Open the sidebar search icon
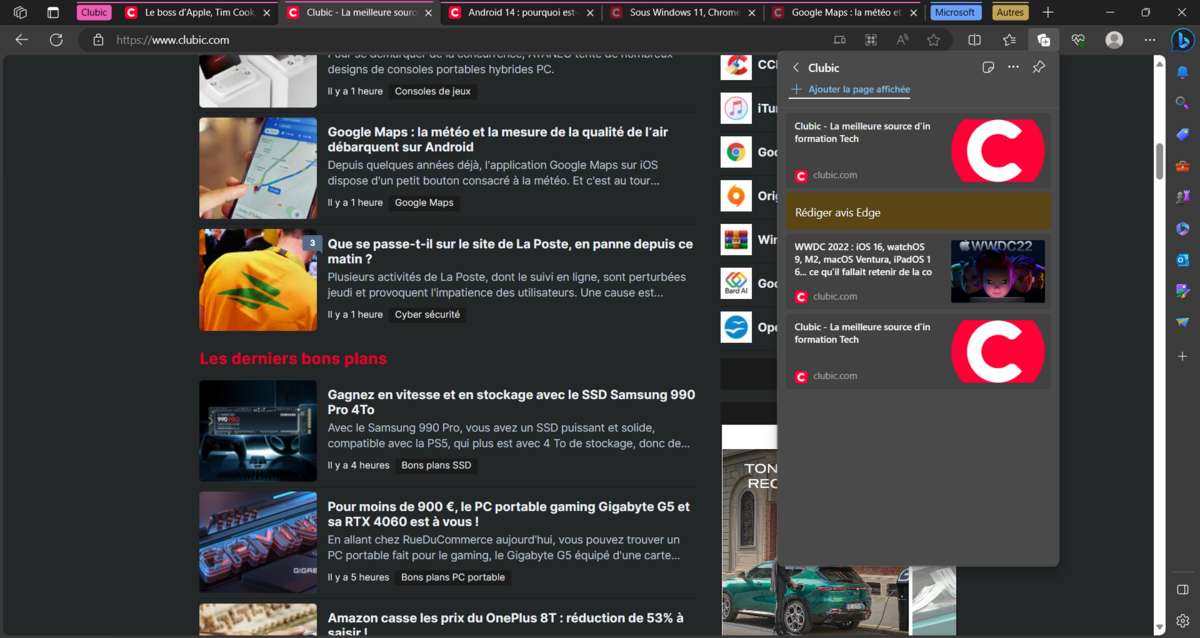The width and height of the screenshot is (1200, 638). [1182, 103]
